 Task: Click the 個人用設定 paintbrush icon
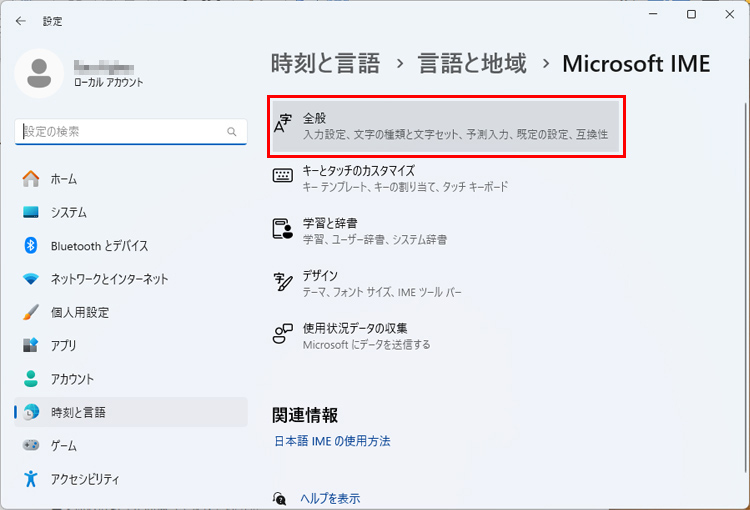tap(31, 312)
